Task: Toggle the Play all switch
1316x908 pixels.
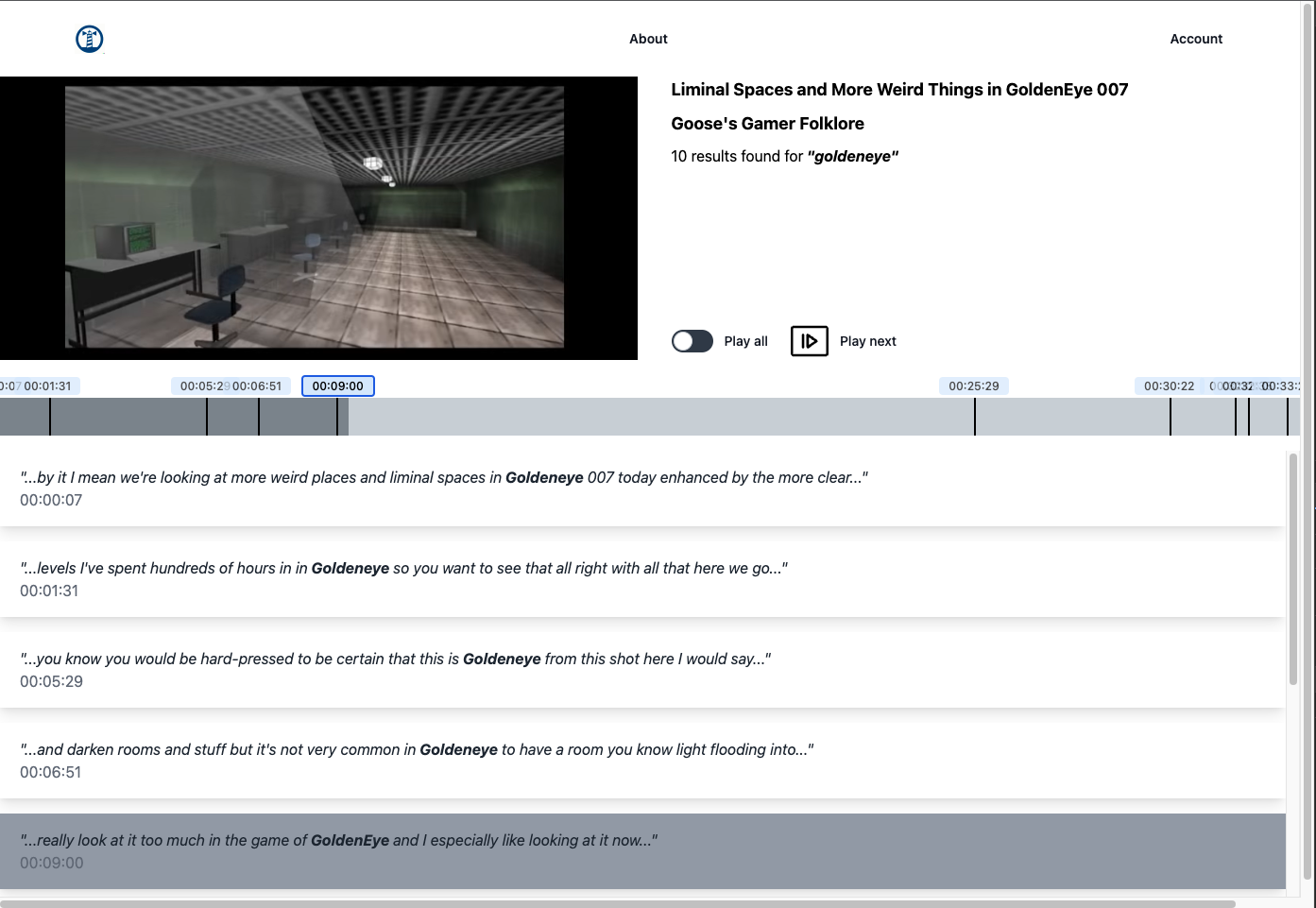Action: click(692, 341)
